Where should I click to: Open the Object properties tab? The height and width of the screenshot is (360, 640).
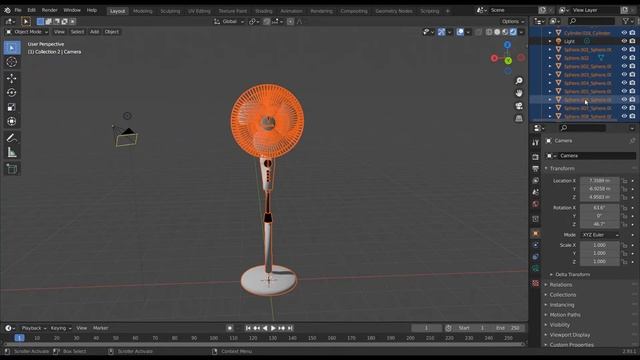click(x=536, y=233)
